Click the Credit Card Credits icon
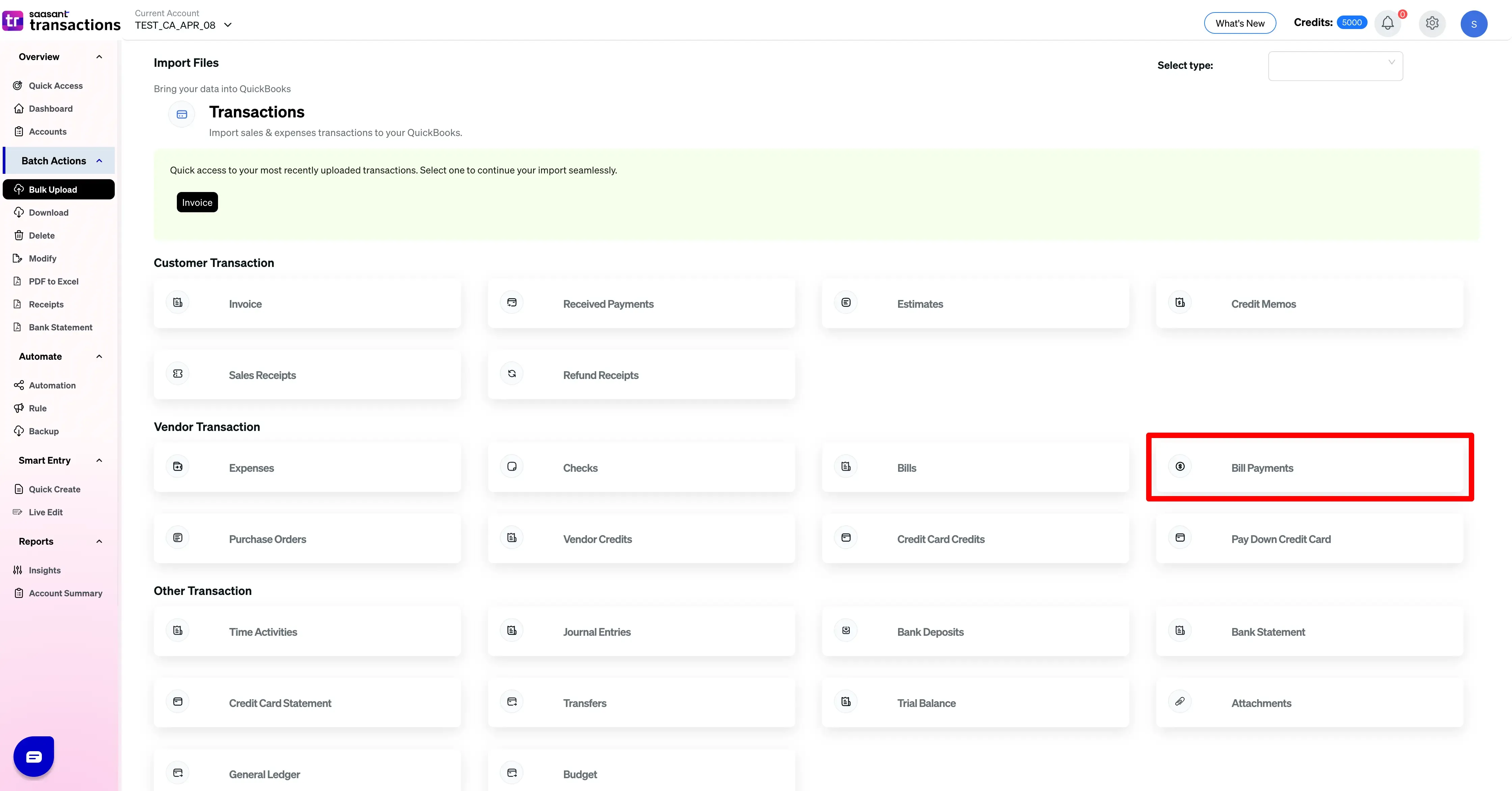 point(846,538)
